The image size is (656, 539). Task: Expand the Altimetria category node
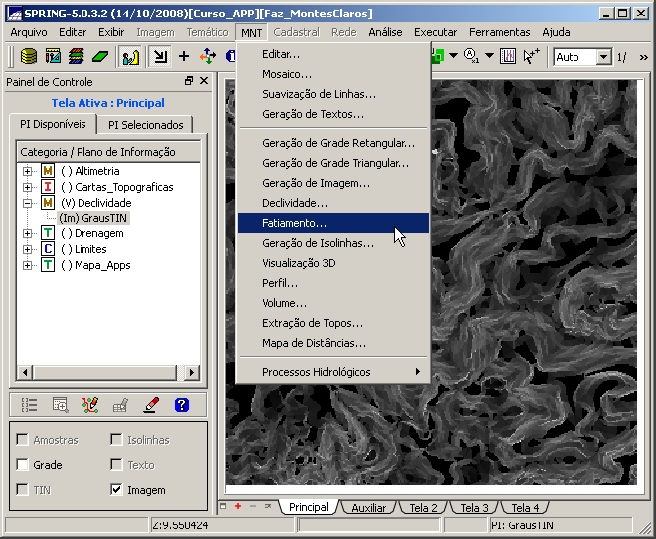28,172
